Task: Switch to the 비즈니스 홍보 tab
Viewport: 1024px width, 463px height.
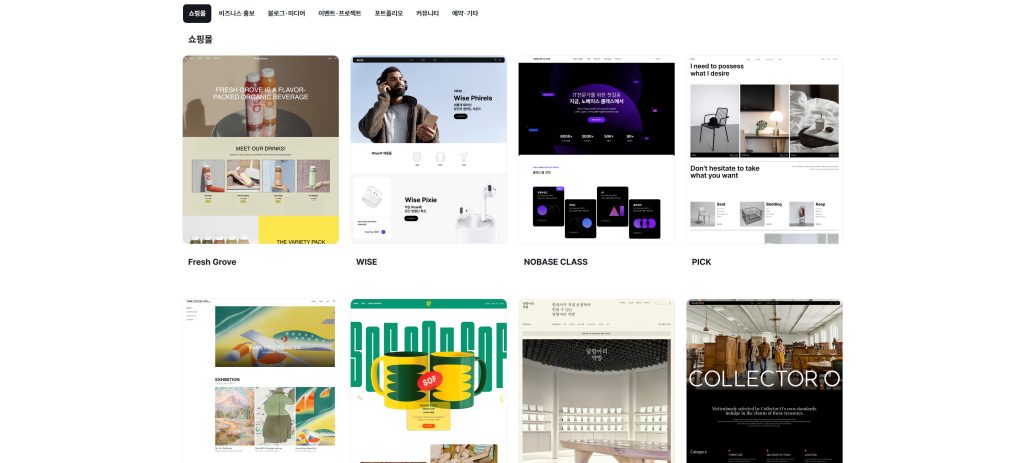Action: [x=237, y=13]
